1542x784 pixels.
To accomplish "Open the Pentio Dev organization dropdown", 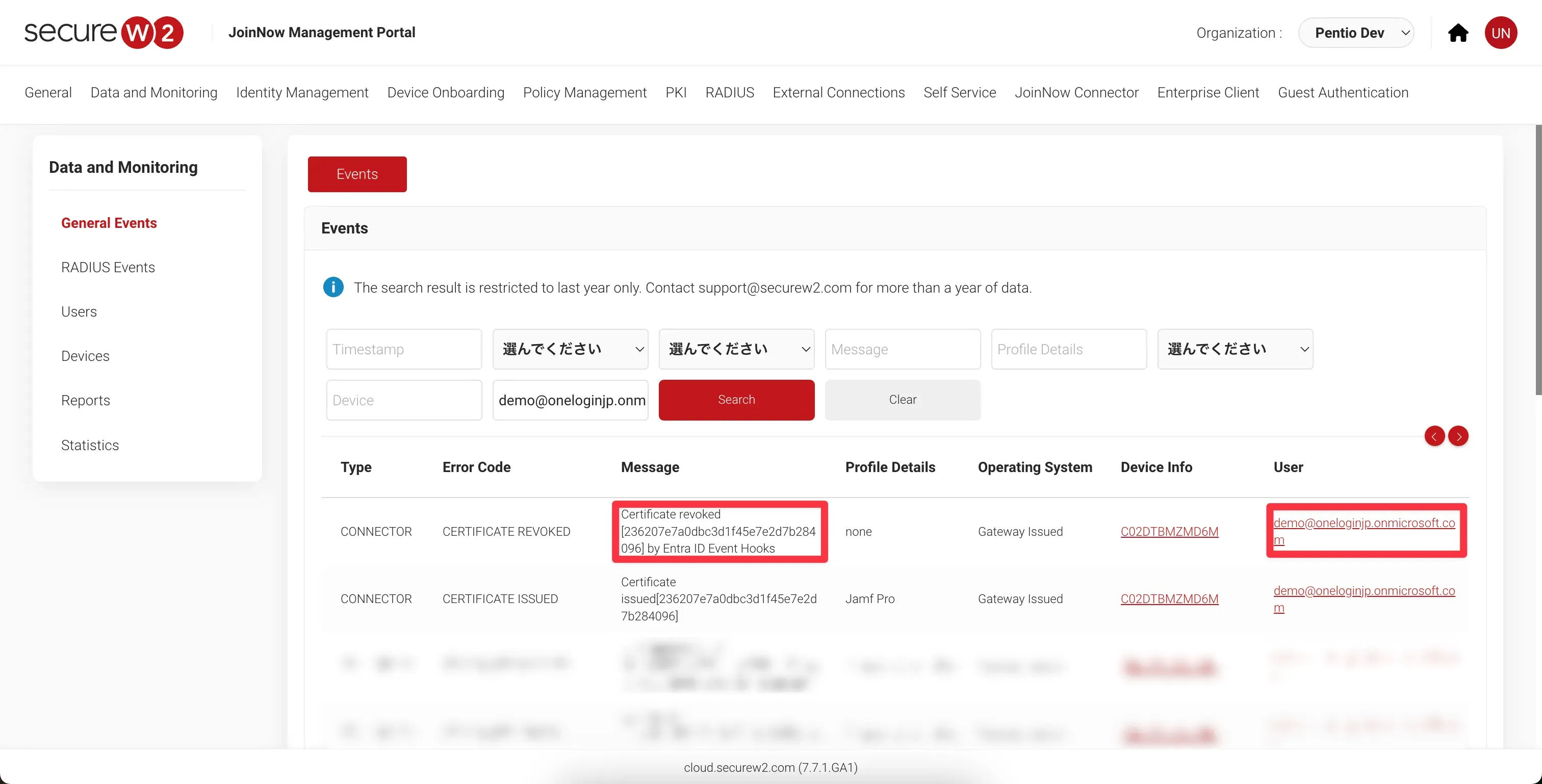I will click(x=1356, y=33).
